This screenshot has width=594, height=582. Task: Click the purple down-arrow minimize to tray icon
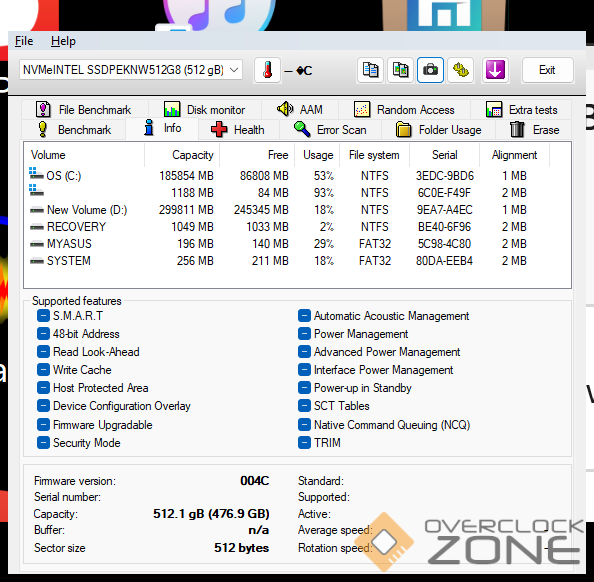pos(495,70)
